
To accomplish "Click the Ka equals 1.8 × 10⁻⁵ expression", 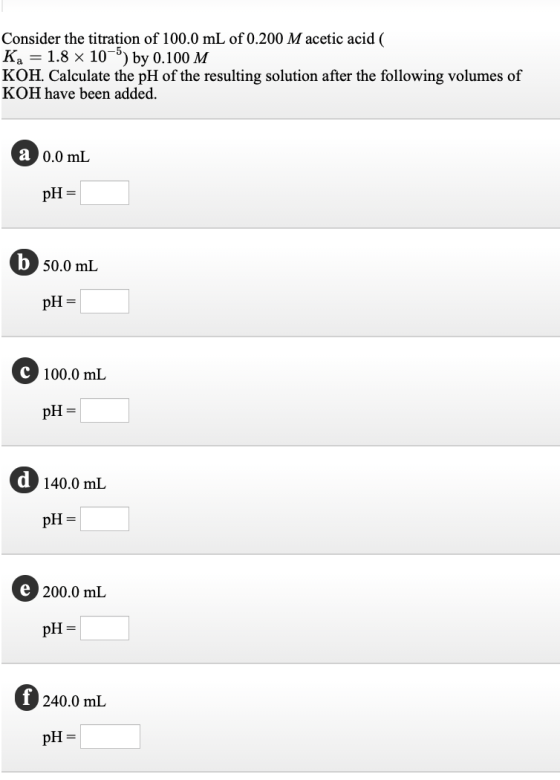I will 65,56.
